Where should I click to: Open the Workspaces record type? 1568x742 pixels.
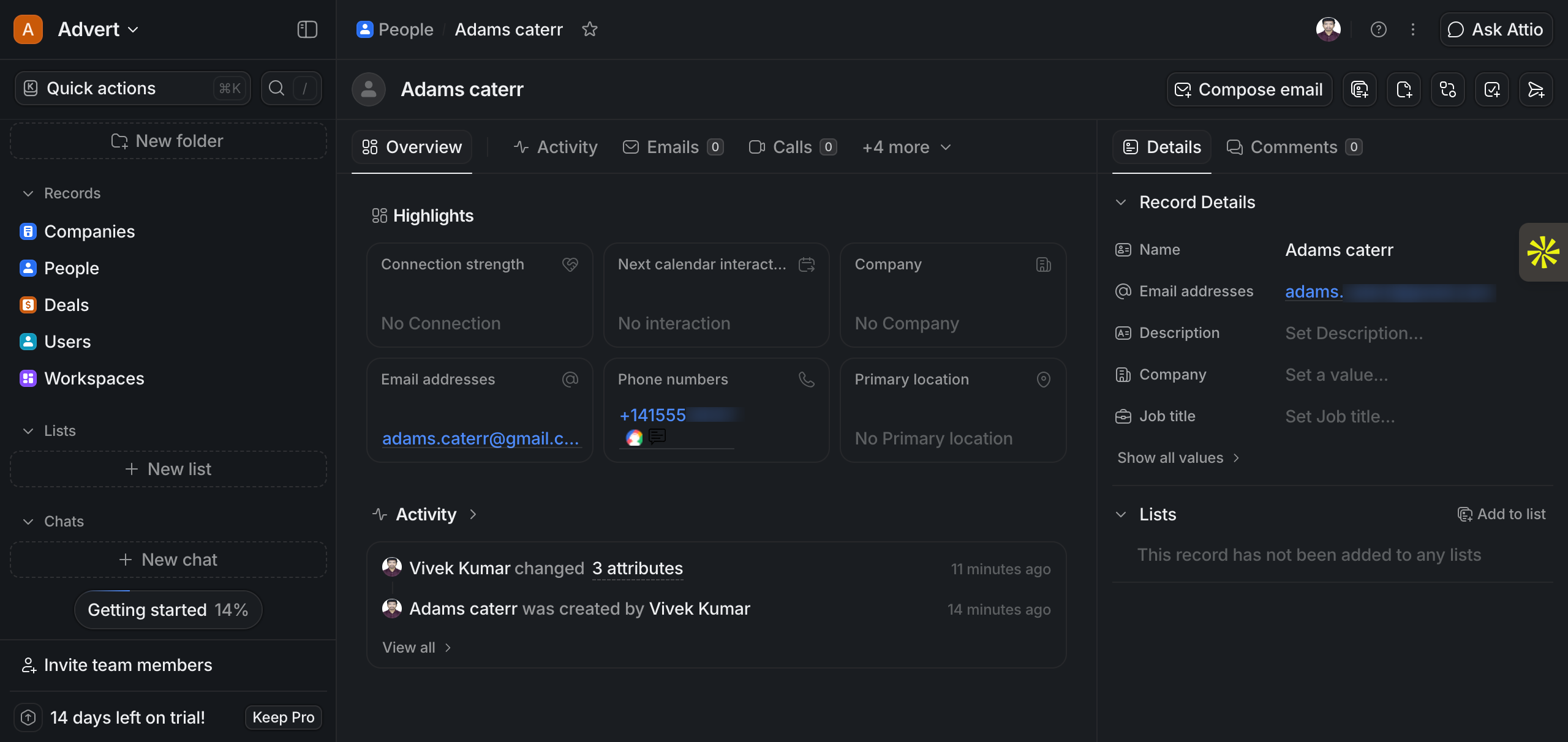[94, 378]
